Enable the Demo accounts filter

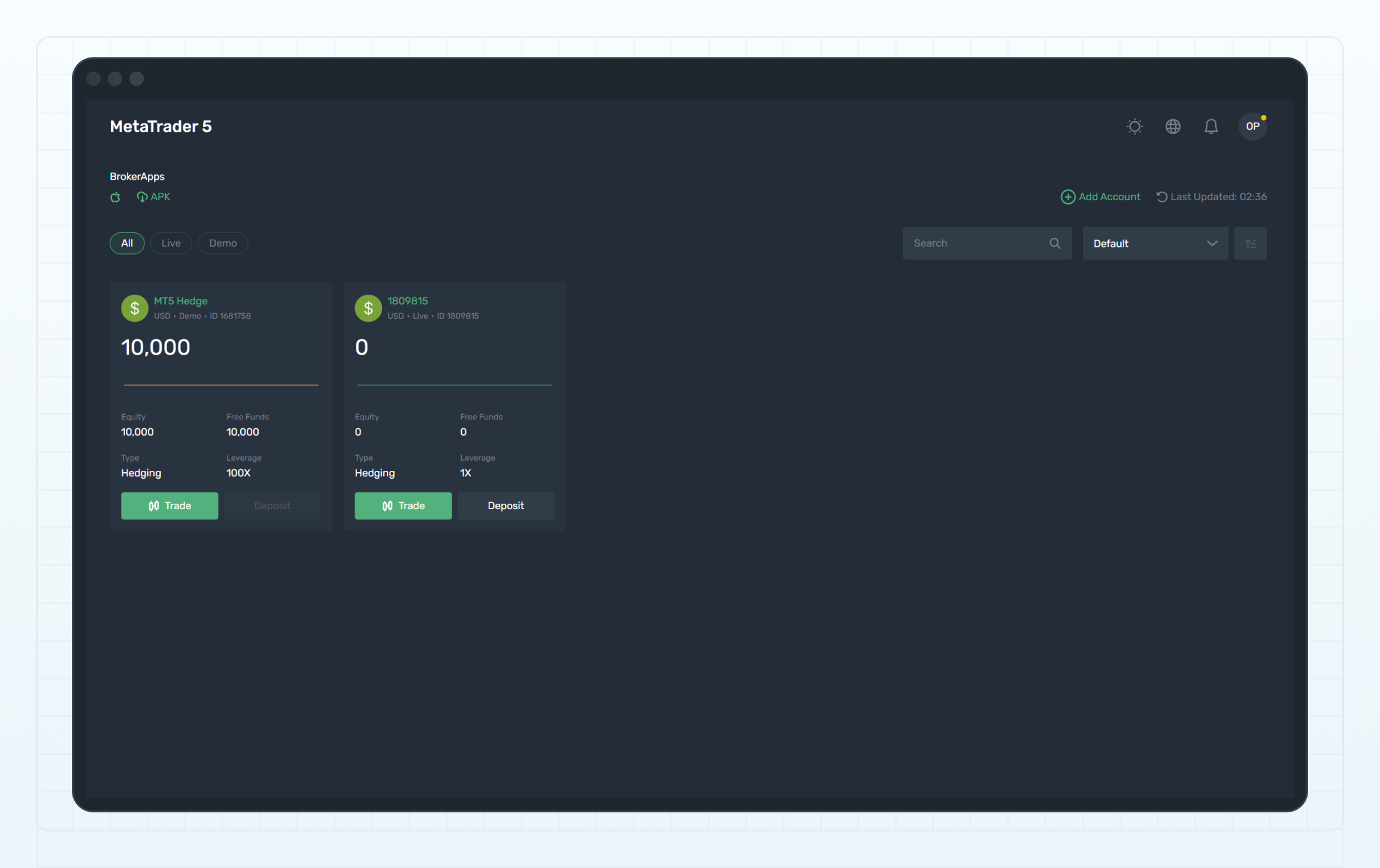(x=222, y=243)
